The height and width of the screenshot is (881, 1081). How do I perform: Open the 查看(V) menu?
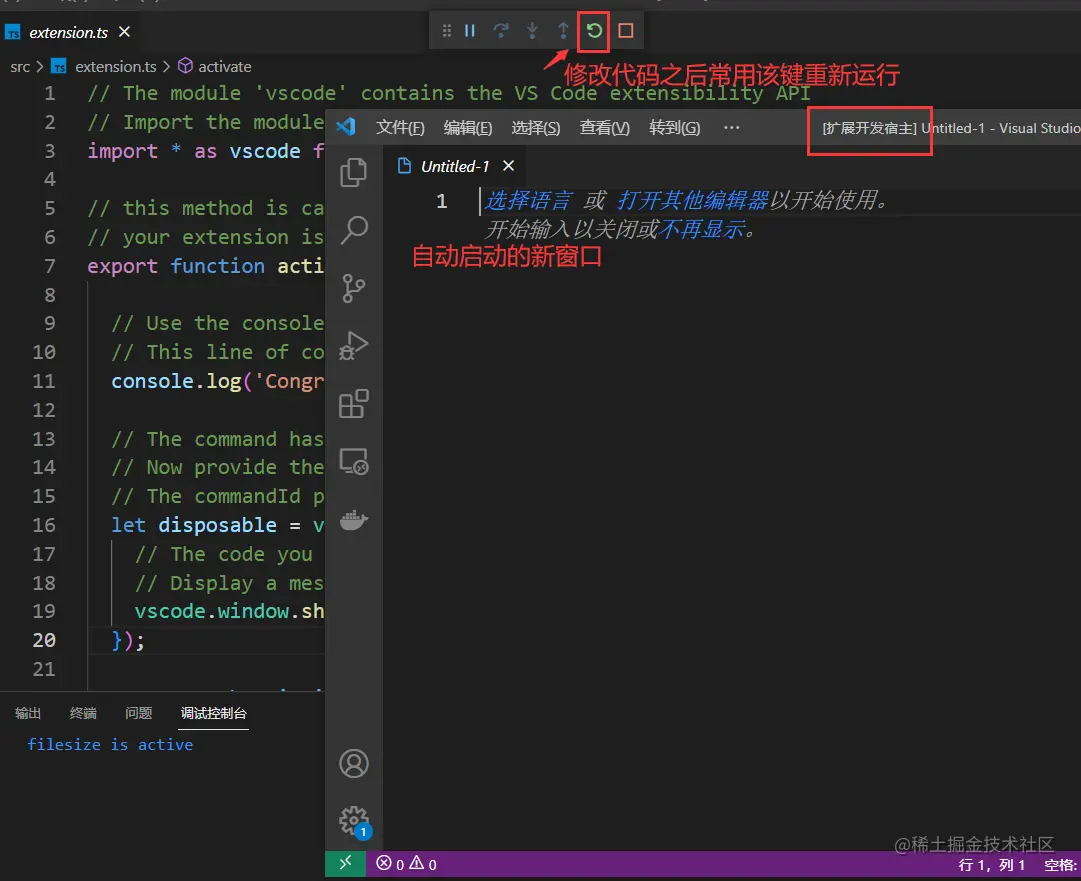click(605, 128)
